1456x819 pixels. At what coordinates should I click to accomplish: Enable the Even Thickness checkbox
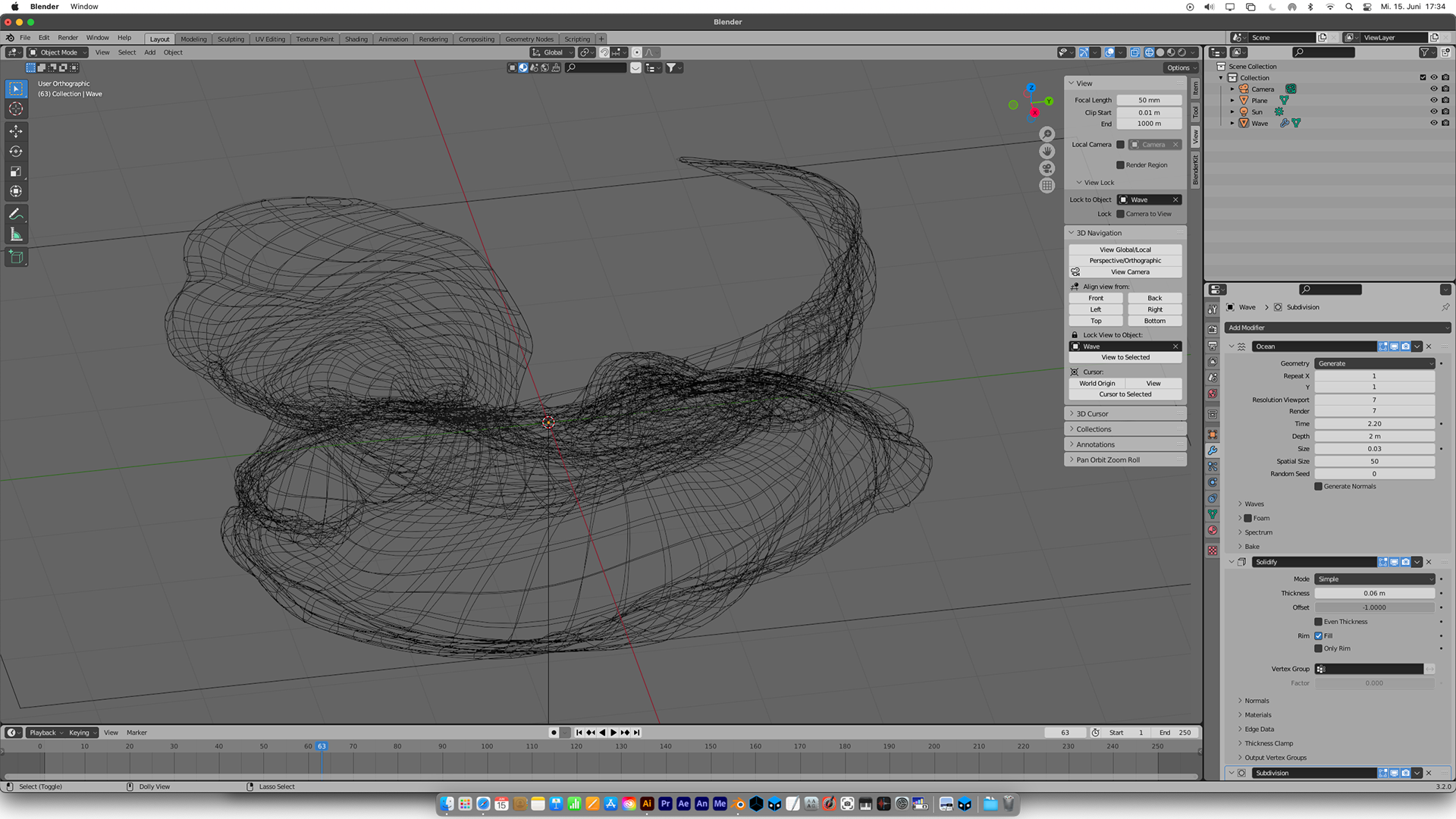pos(1318,622)
